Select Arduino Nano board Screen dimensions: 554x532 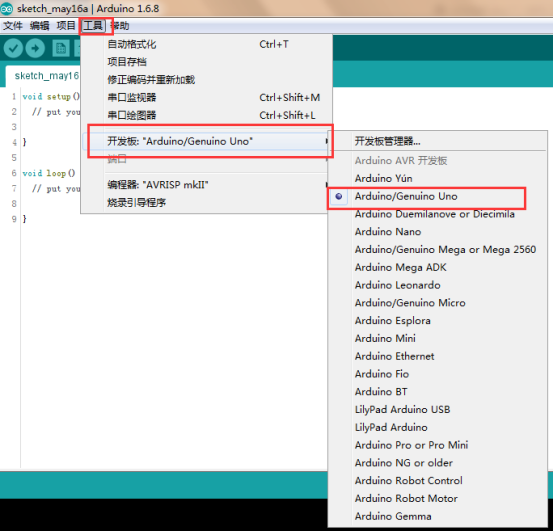click(438, 232)
